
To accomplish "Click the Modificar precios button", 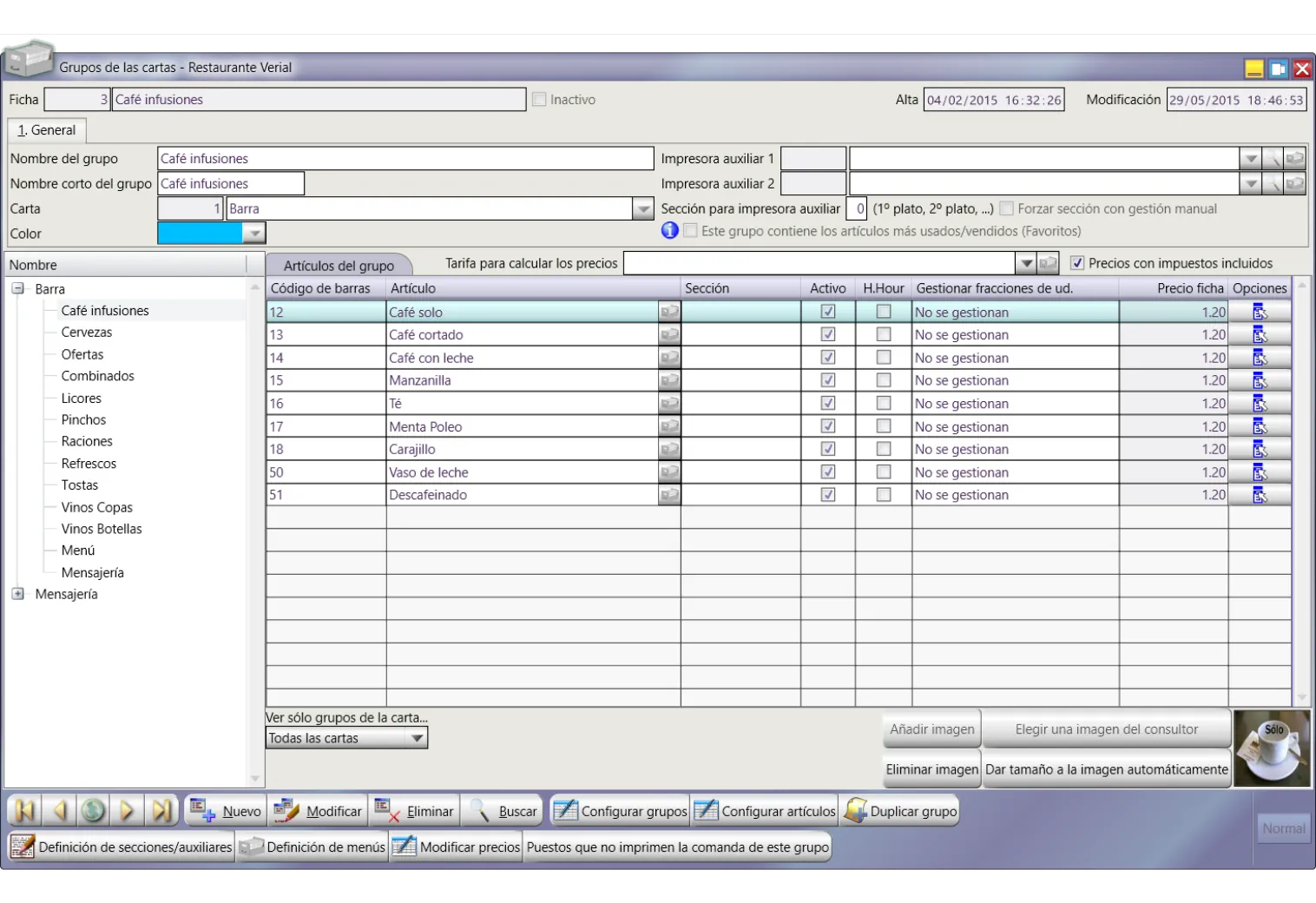I will click(x=457, y=847).
